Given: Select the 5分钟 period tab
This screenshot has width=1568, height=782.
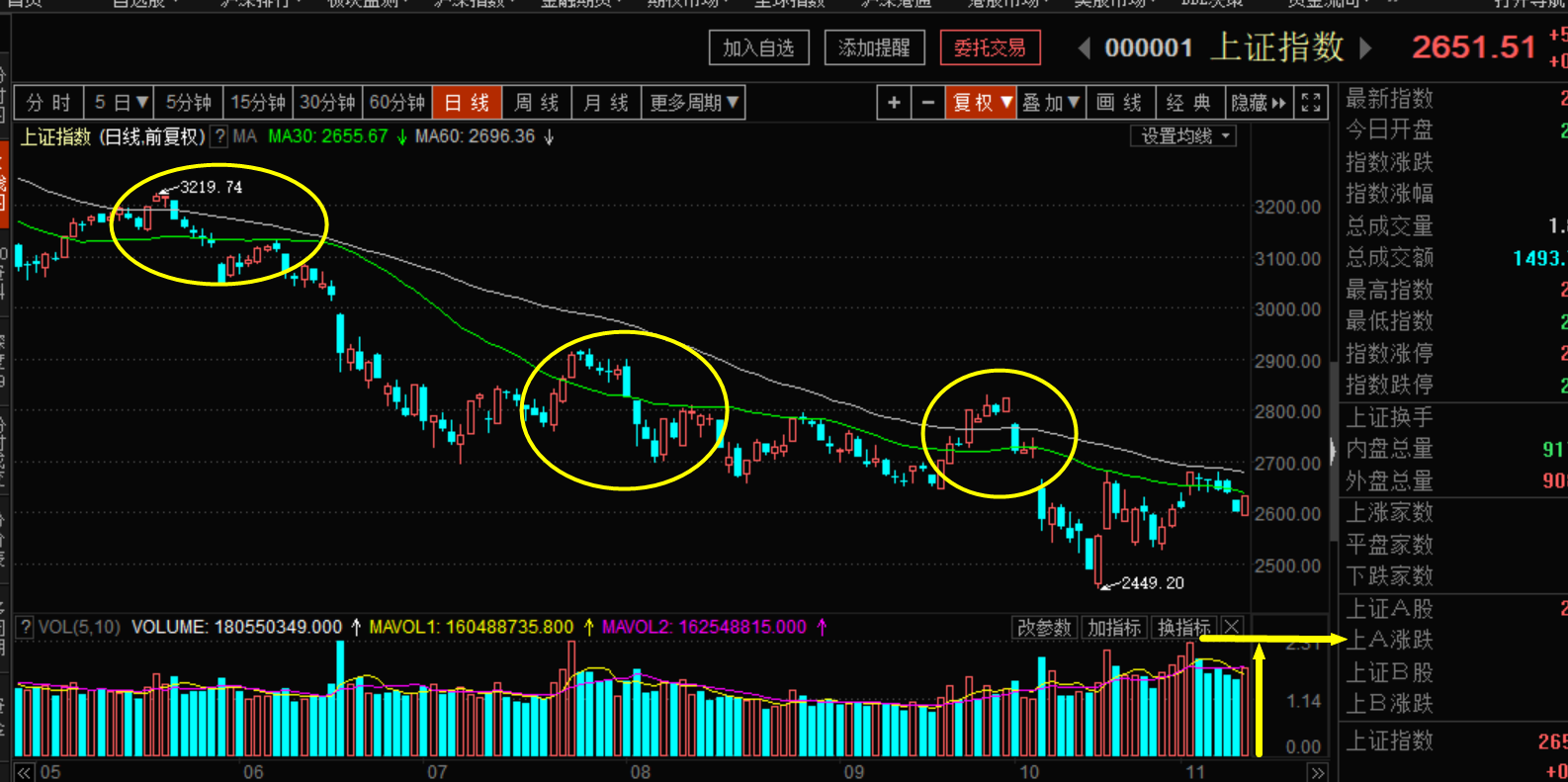Looking at the screenshot, I should click(x=188, y=103).
